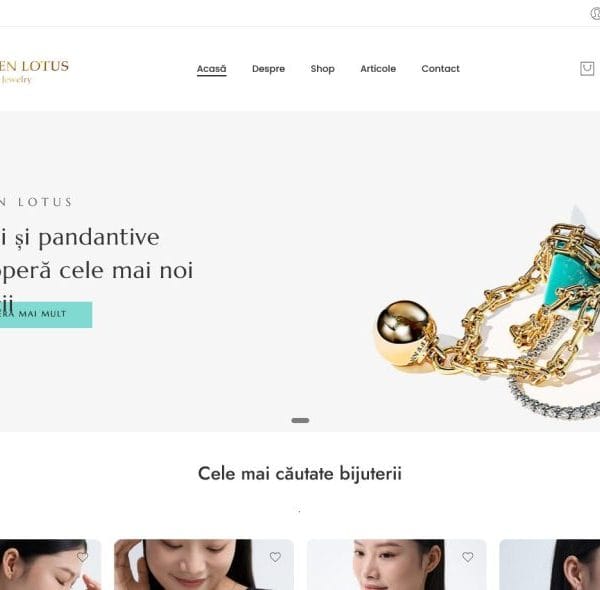600x590 pixels.
Task: Toggle the wishlist heart on the second product card
Action: point(275,557)
